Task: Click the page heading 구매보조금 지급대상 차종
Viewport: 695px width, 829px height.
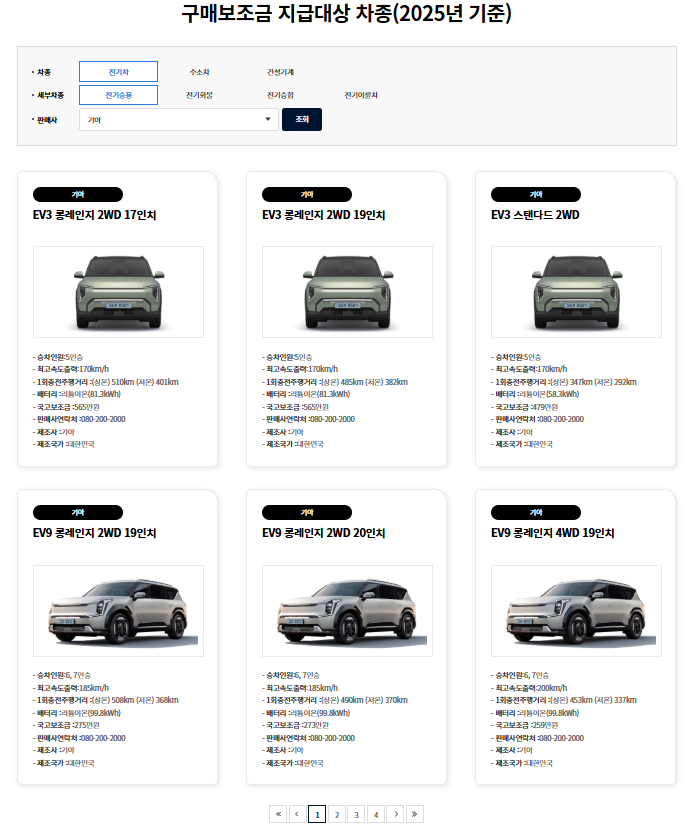Action: pos(347,13)
